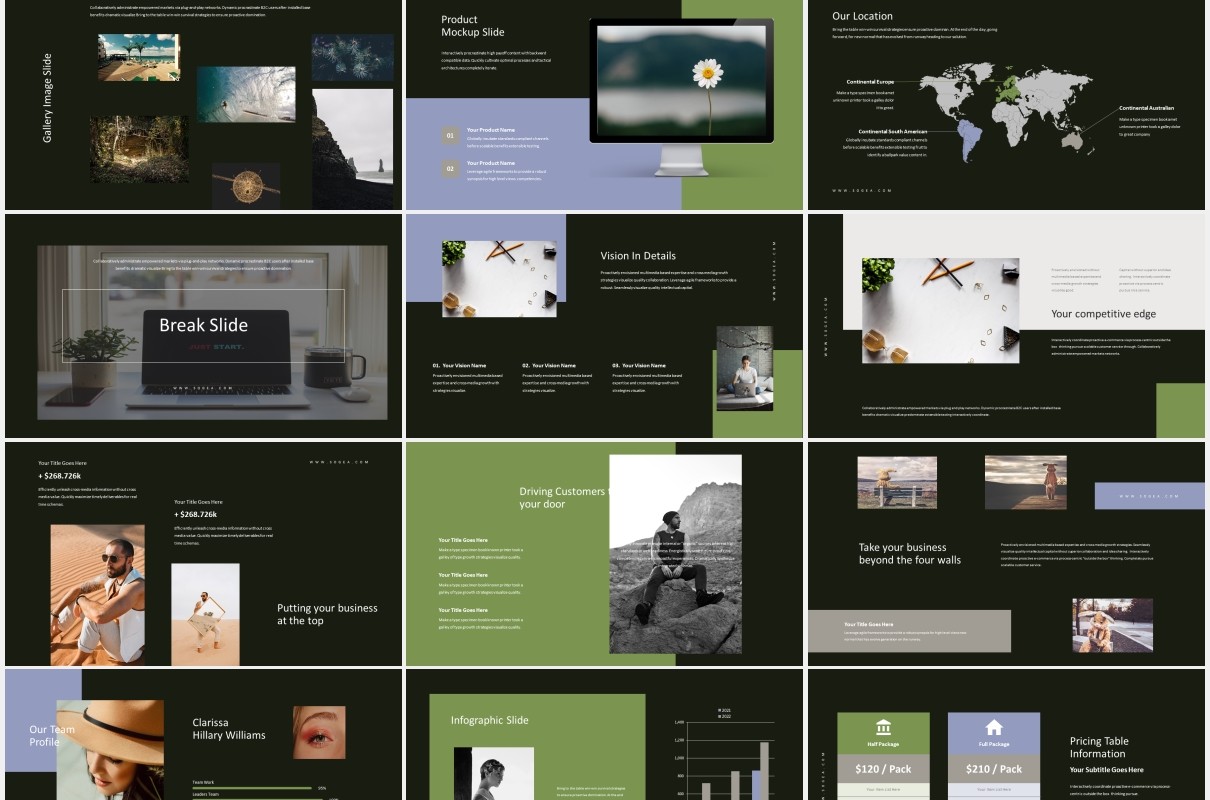The width and height of the screenshot is (1210, 800).
Task: Click the 'Vision In Details' heading
Action: [x=638, y=256]
